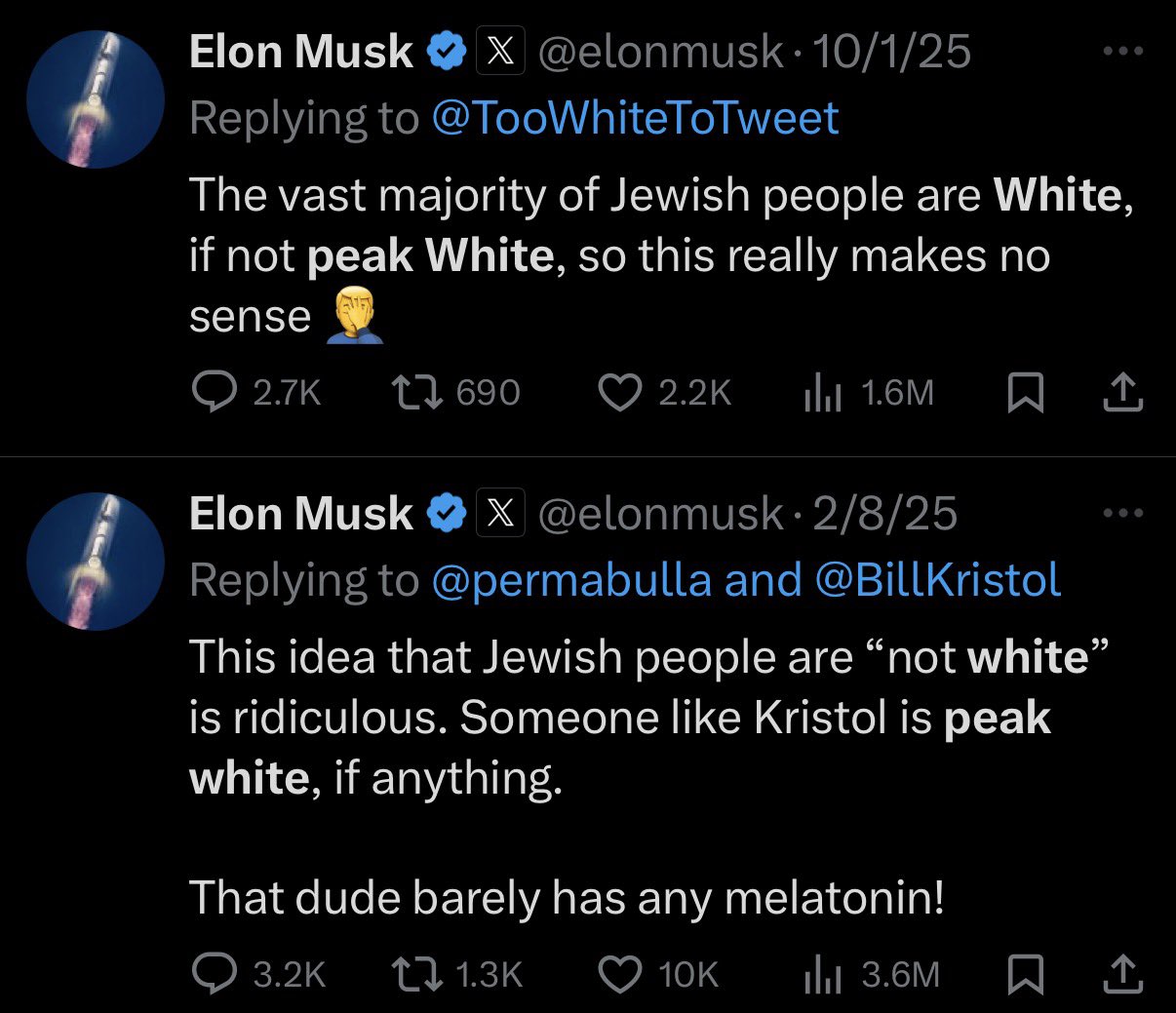Bookmark the 2/8/25 tweet
This screenshot has width=1176, height=1013.
pyautogui.click(x=1025, y=974)
